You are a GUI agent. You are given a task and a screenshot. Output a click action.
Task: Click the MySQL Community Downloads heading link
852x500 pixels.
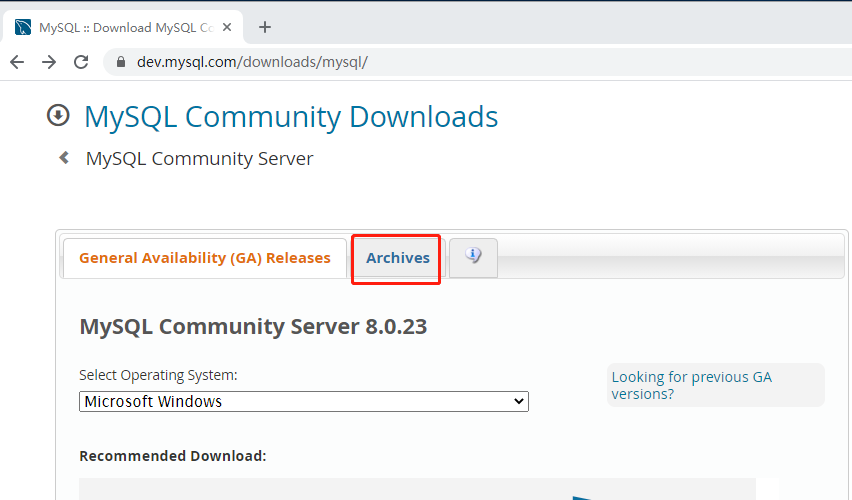(x=291, y=117)
